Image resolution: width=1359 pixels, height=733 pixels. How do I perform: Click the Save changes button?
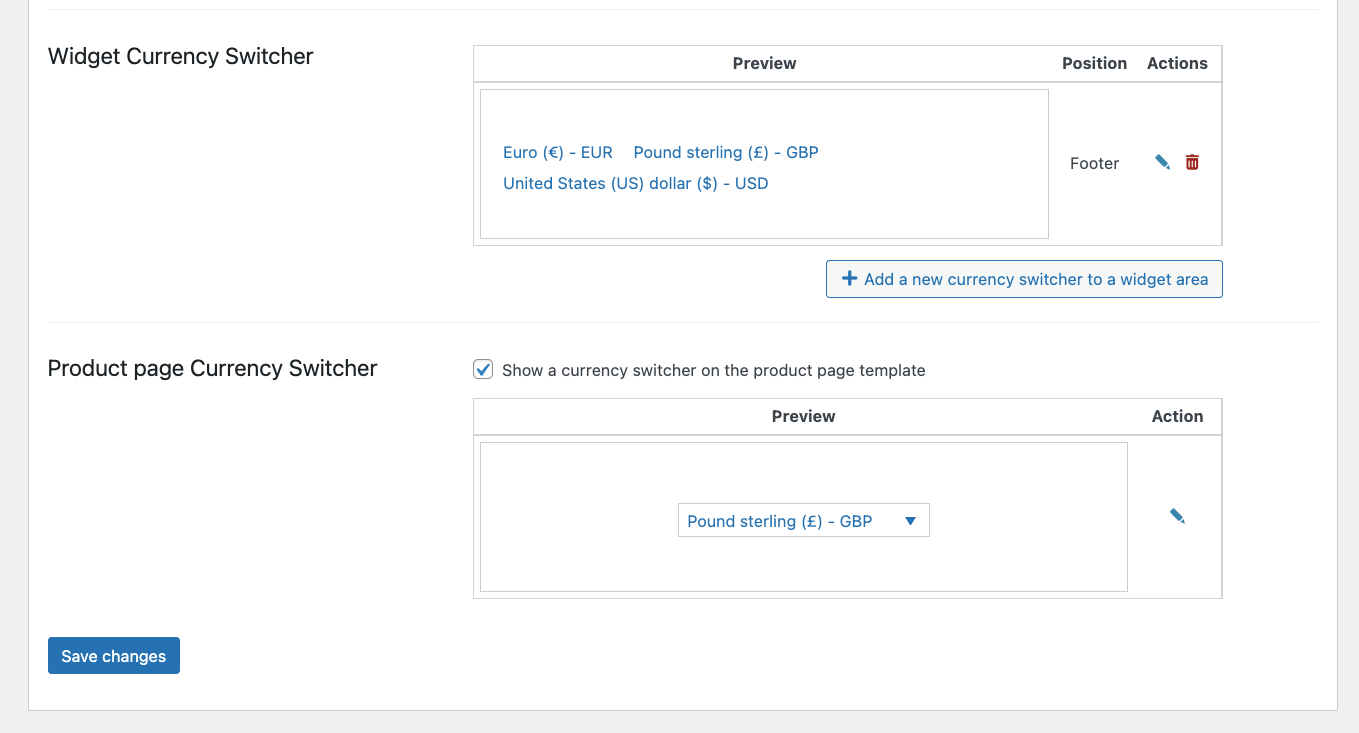tap(113, 655)
